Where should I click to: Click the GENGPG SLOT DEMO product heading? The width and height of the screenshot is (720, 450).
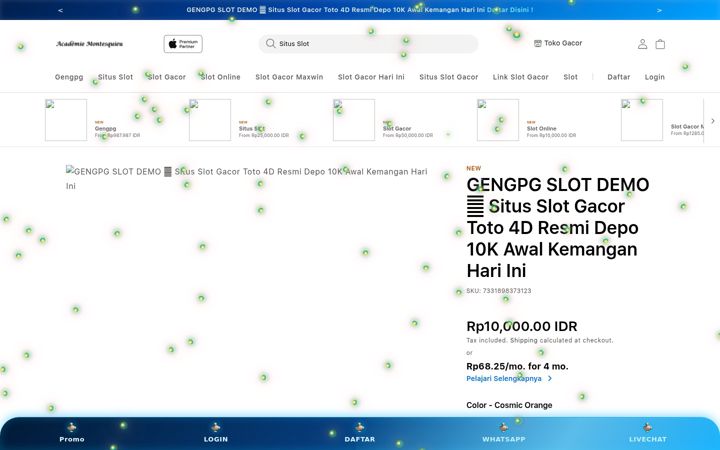(558, 228)
